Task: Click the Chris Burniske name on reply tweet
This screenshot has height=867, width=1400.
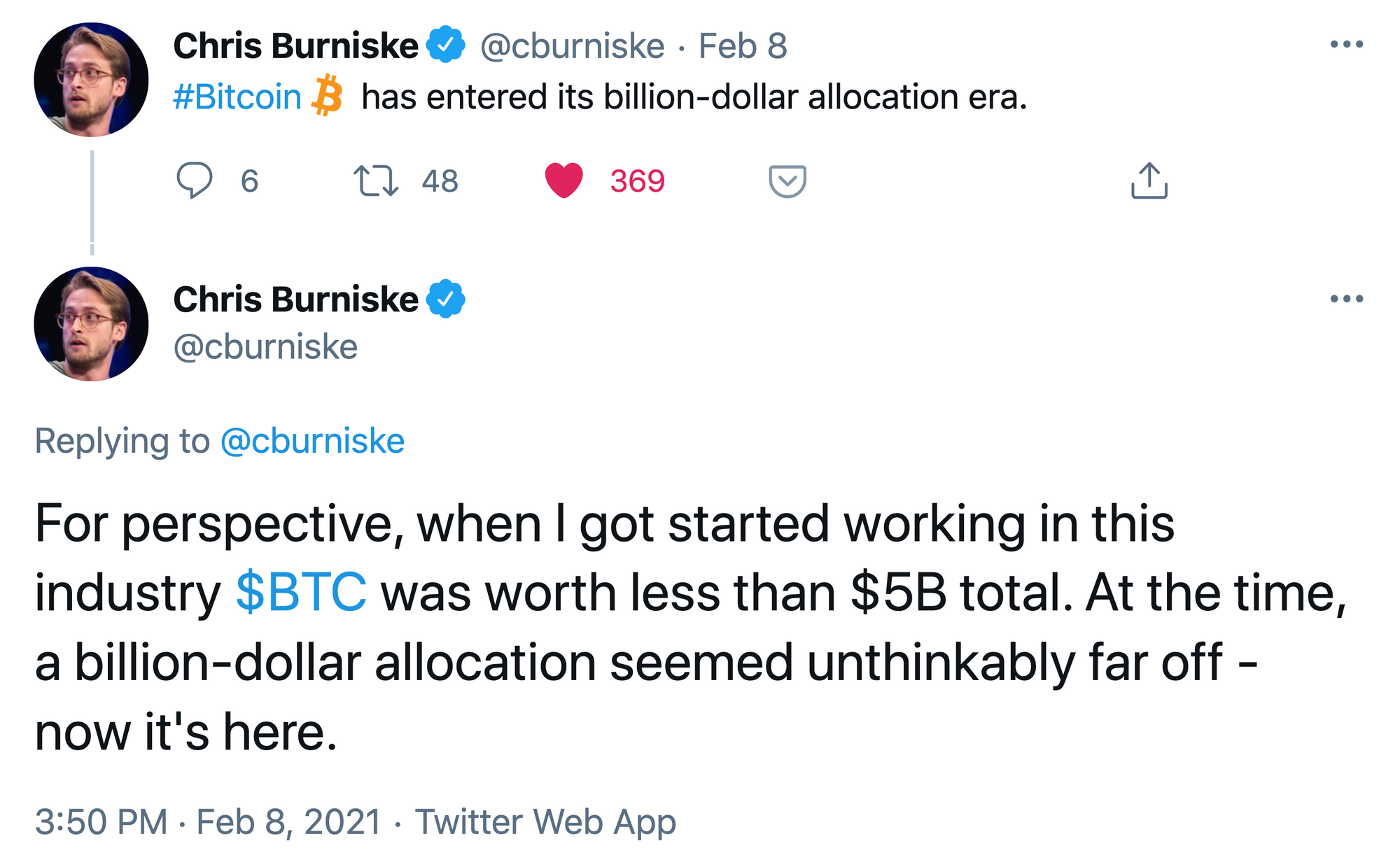Action: 295,299
